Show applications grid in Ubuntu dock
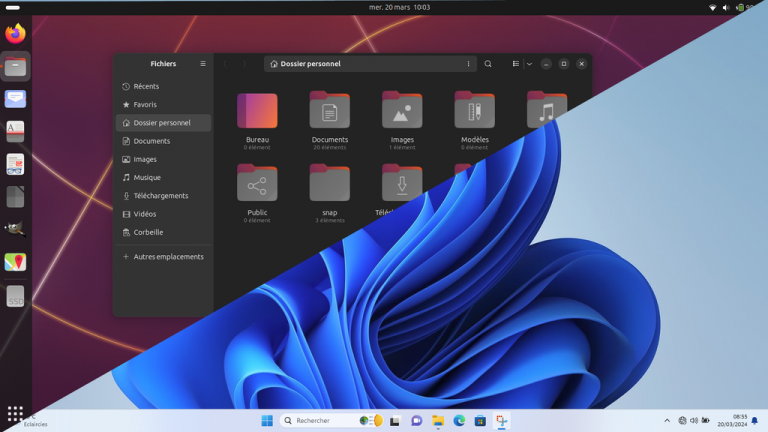 (x=15, y=413)
